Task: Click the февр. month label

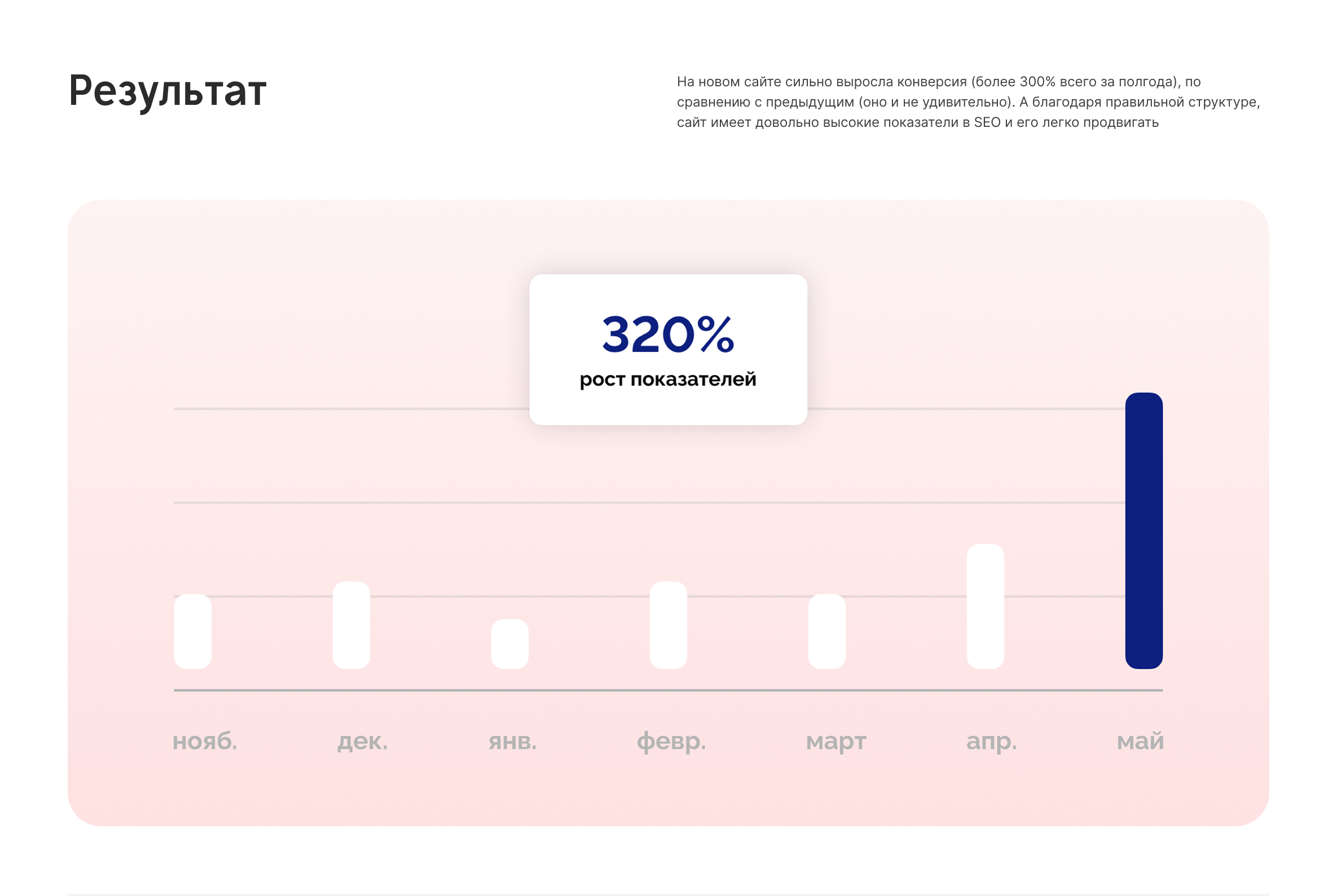Action: point(671,741)
